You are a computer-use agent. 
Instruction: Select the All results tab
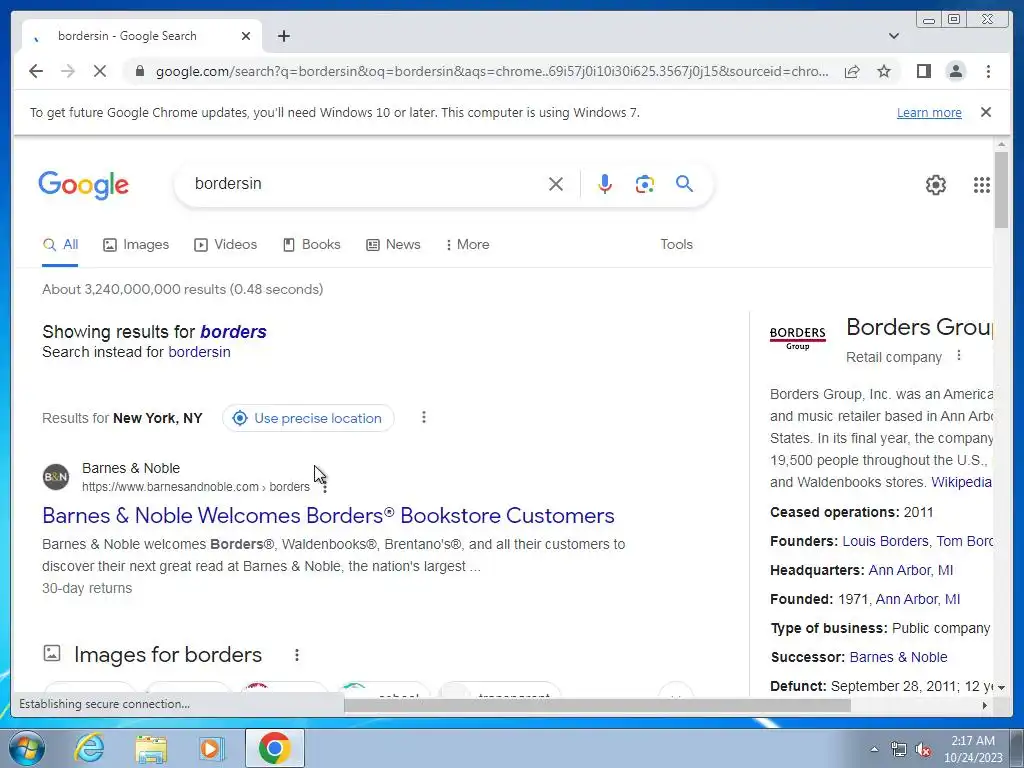click(x=60, y=244)
